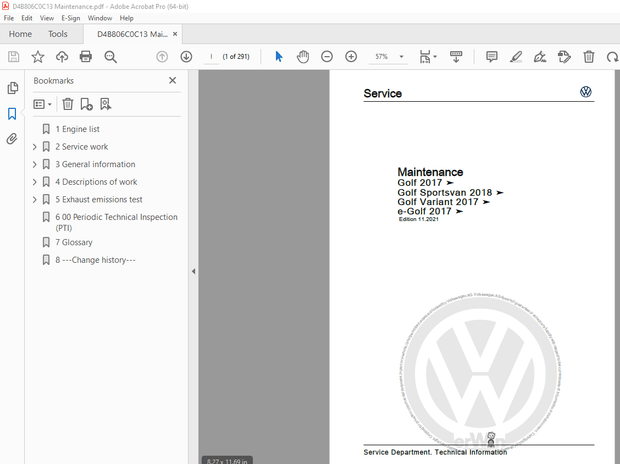Go to previous page arrow
The width and height of the screenshot is (620, 464).
[x=162, y=57]
